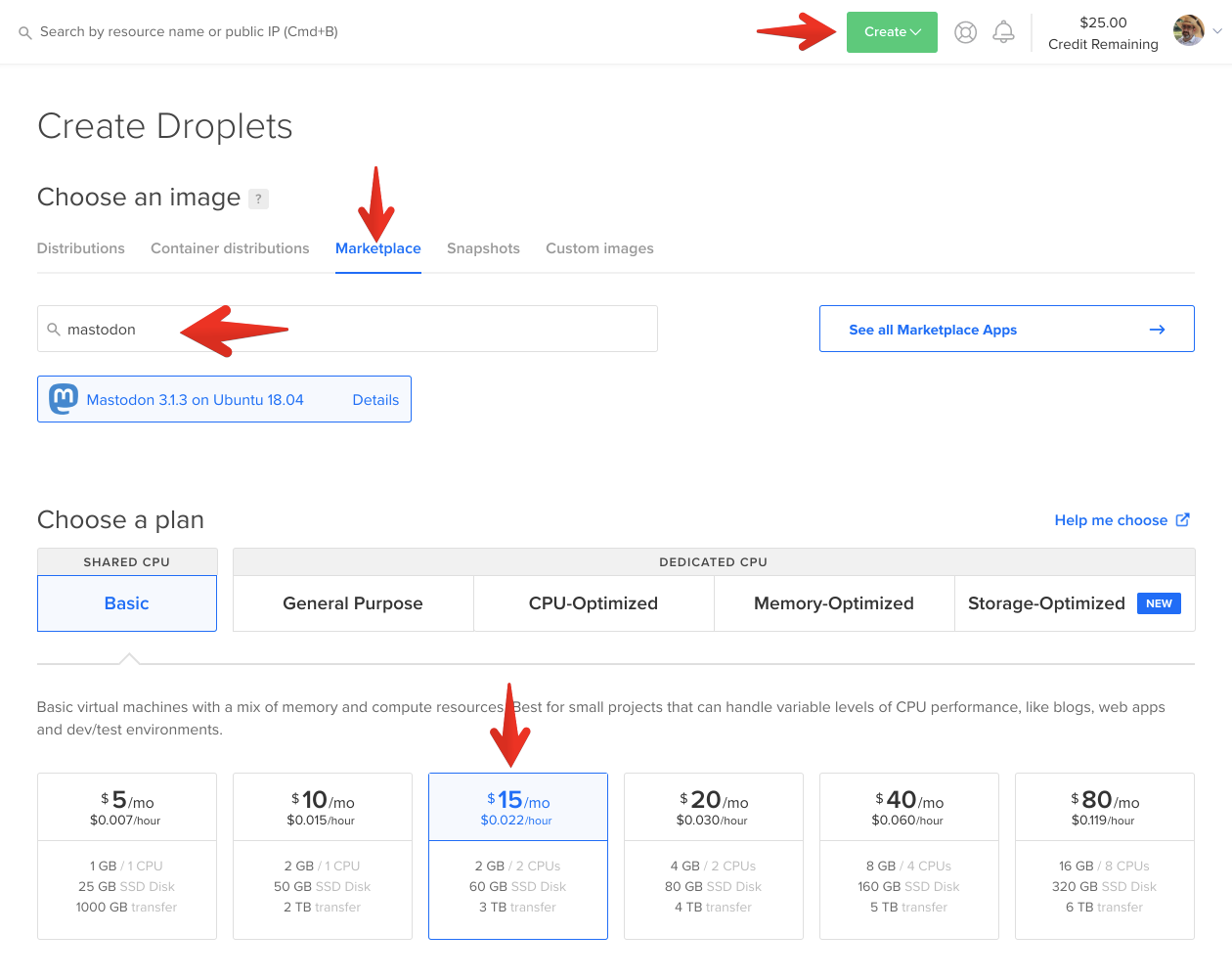The image size is (1232, 978).
Task: Click the search magnifier icon in top bar
Action: pos(25,32)
